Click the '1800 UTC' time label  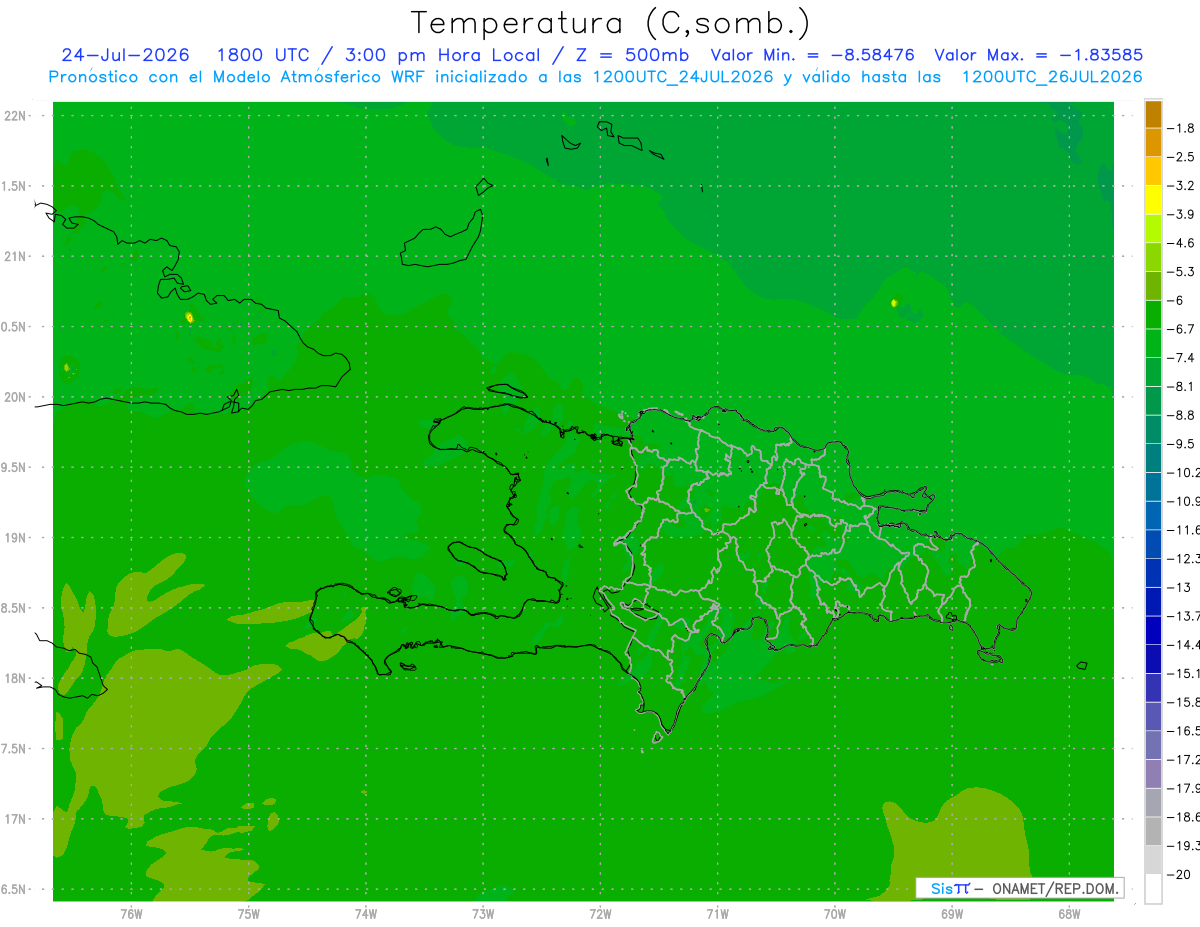click(265, 56)
